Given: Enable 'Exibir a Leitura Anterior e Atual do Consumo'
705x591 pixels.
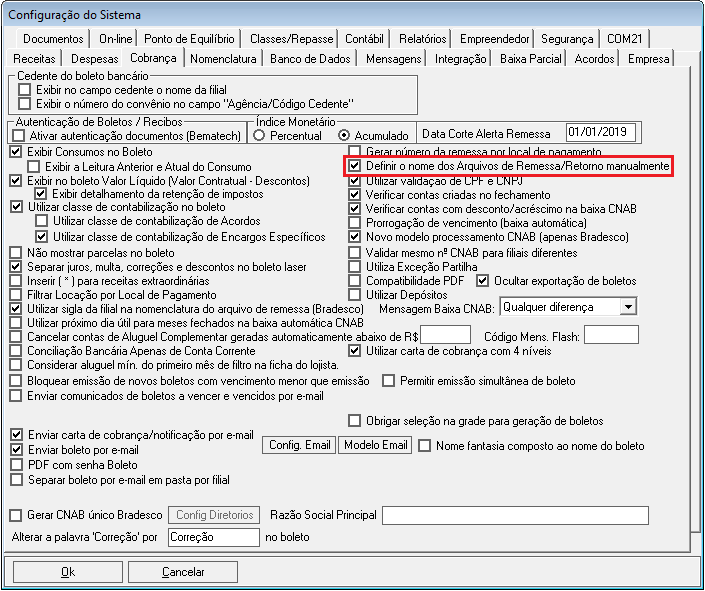Looking at the screenshot, I should [33, 166].
